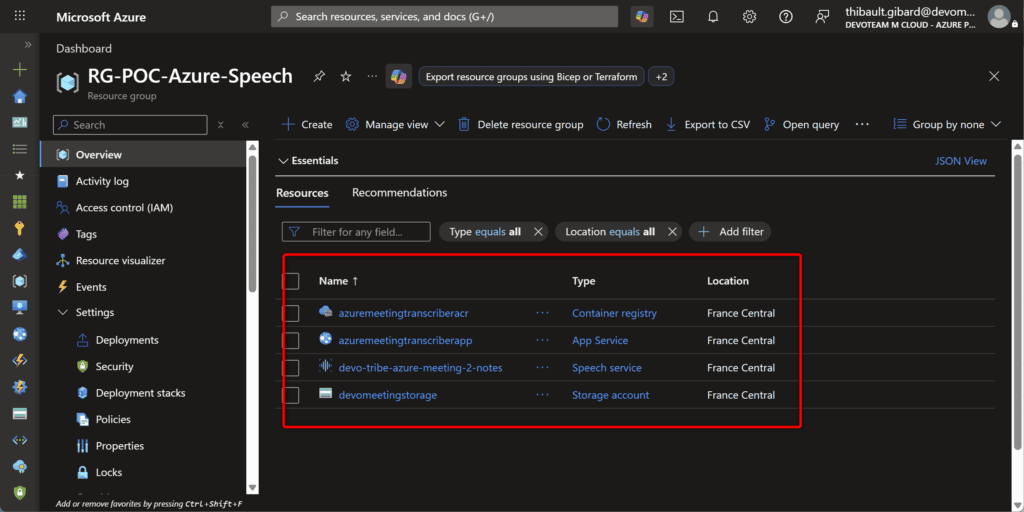Check the azuremeetingtranscriberacr row checkbox
Image resolution: width=1024 pixels, height=512 pixels.
click(291, 313)
